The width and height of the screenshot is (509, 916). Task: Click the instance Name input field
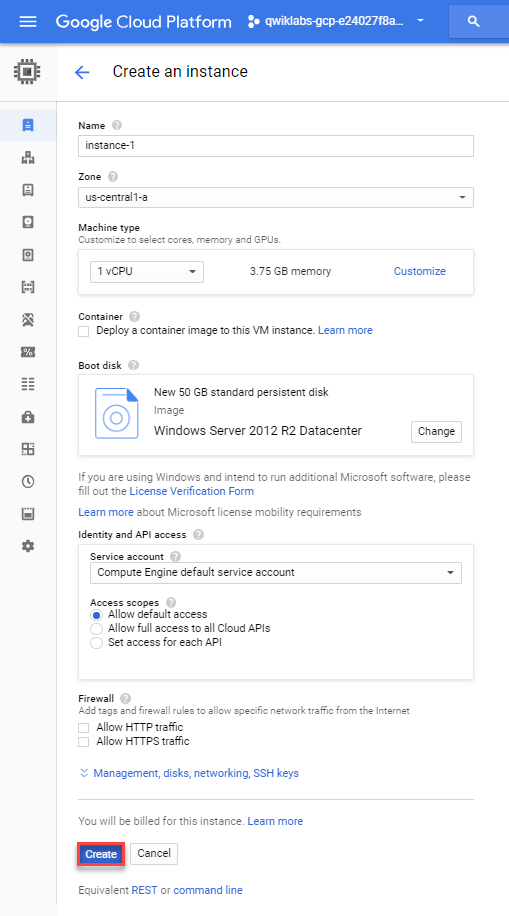(276, 146)
